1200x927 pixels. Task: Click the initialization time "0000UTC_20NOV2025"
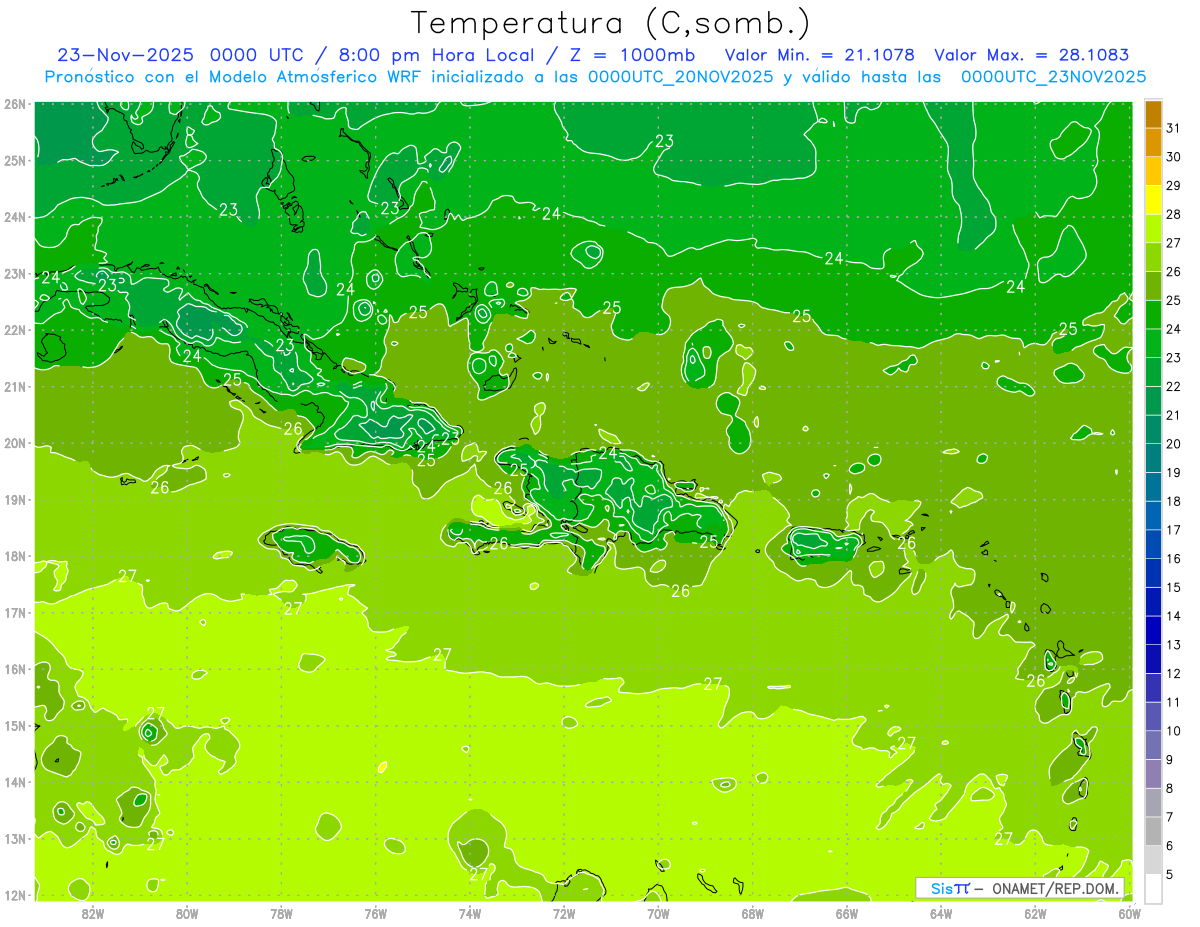pyautogui.click(x=680, y=77)
